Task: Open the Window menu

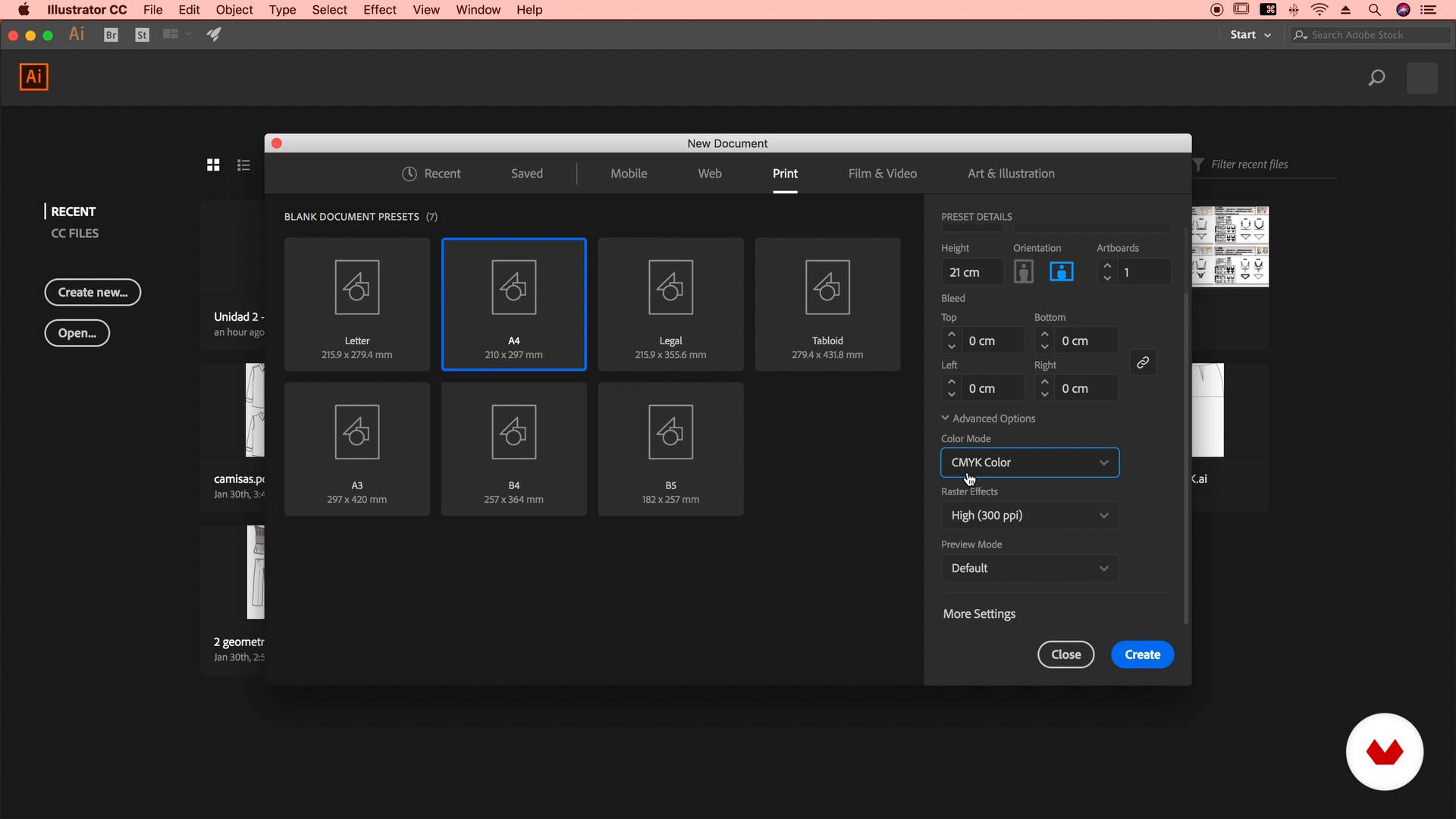Action: click(478, 10)
